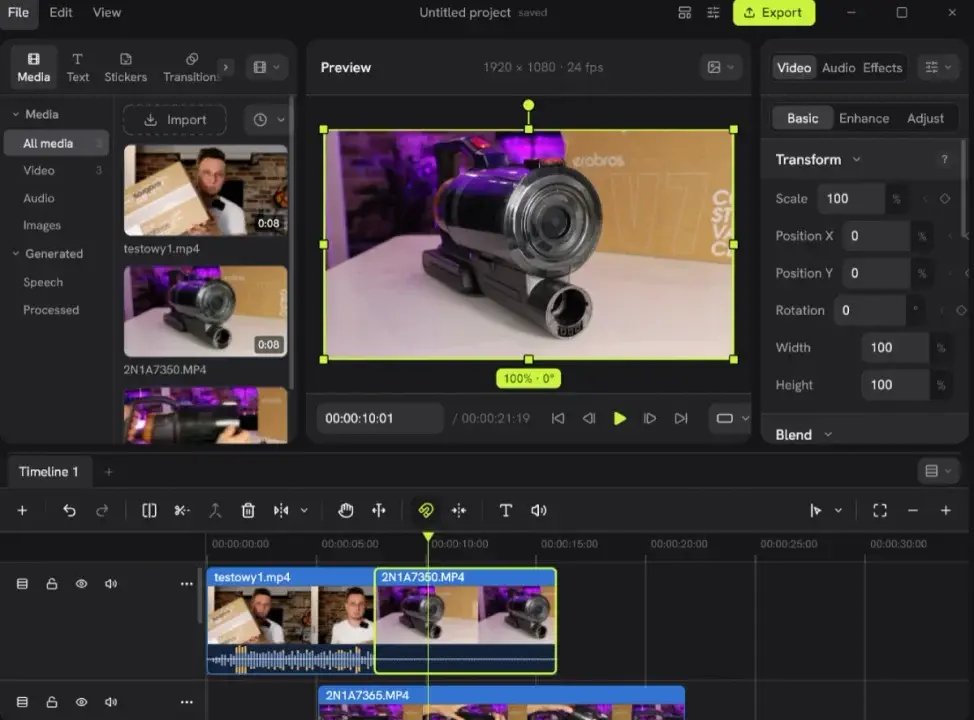This screenshot has width=974, height=720.
Task: Select the hand pan tool
Action: coord(345,511)
